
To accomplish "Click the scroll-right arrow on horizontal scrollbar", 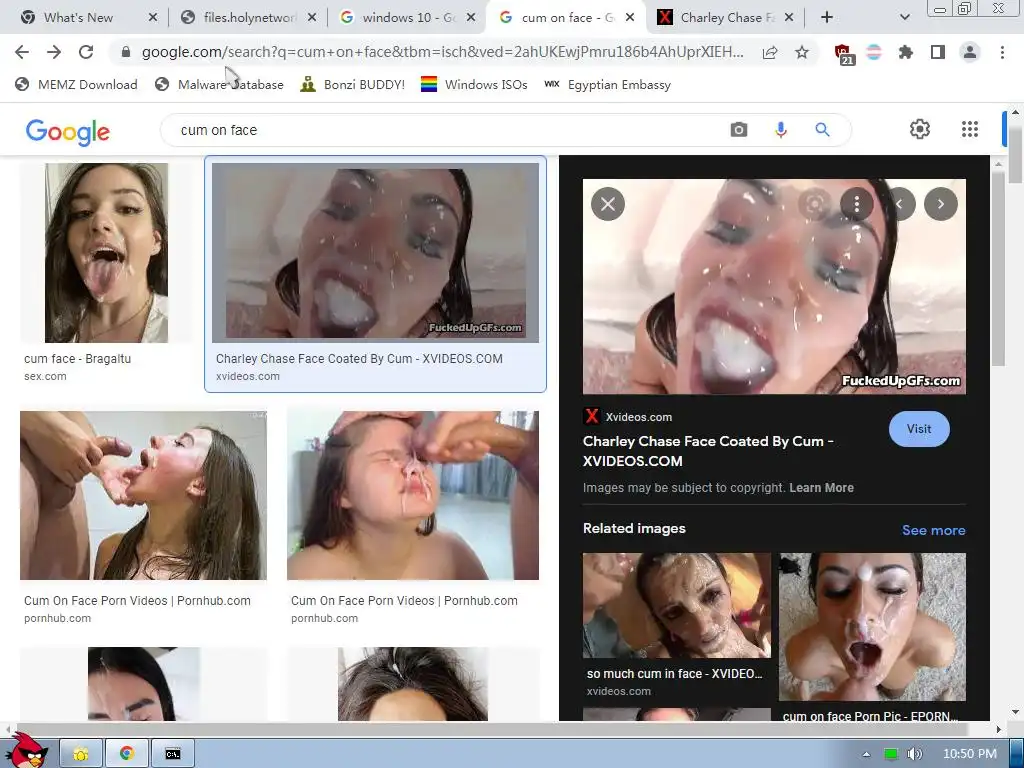I will click(x=998, y=729).
